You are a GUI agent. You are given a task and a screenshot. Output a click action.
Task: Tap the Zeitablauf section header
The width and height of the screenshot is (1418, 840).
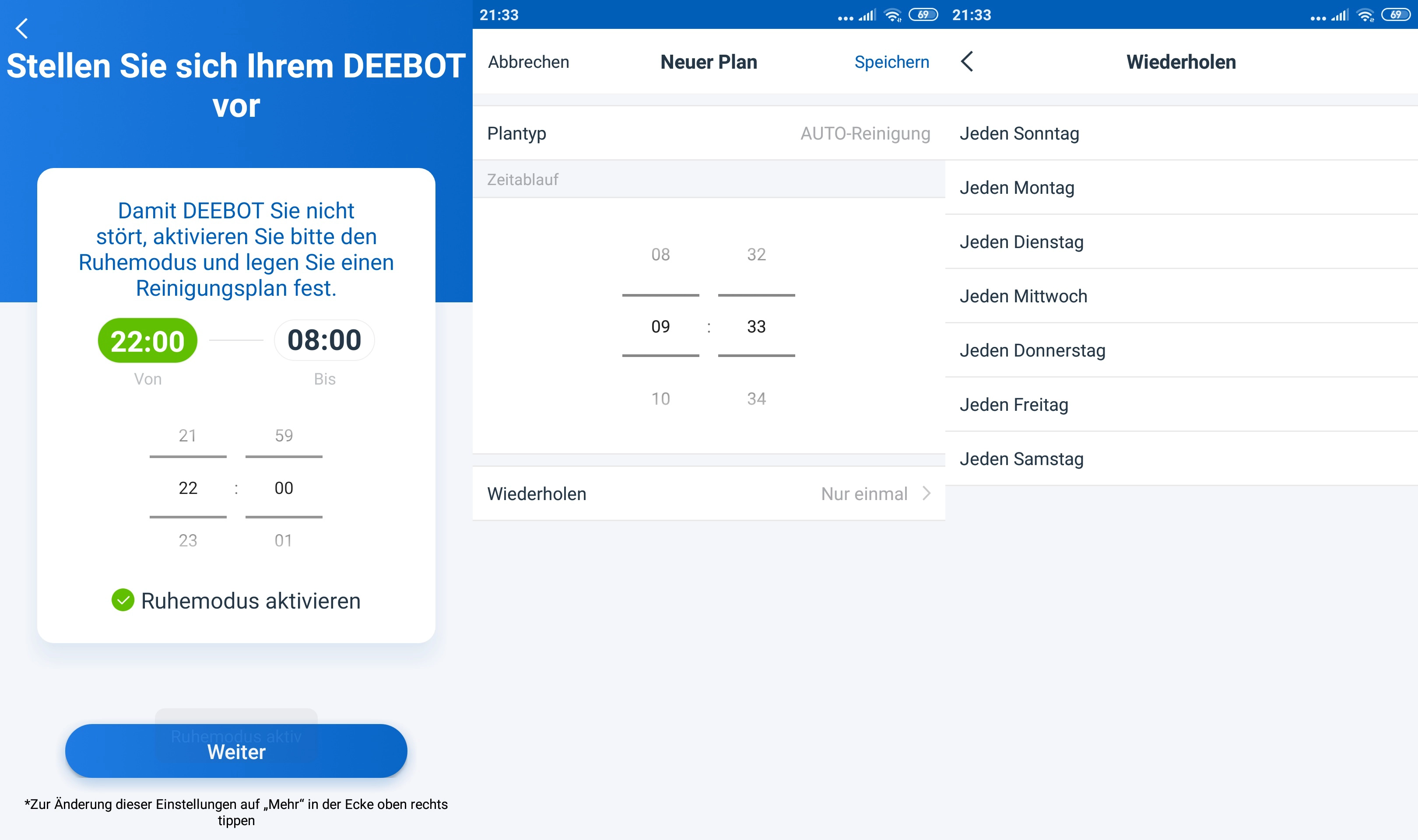pyautogui.click(x=523, y=179)
